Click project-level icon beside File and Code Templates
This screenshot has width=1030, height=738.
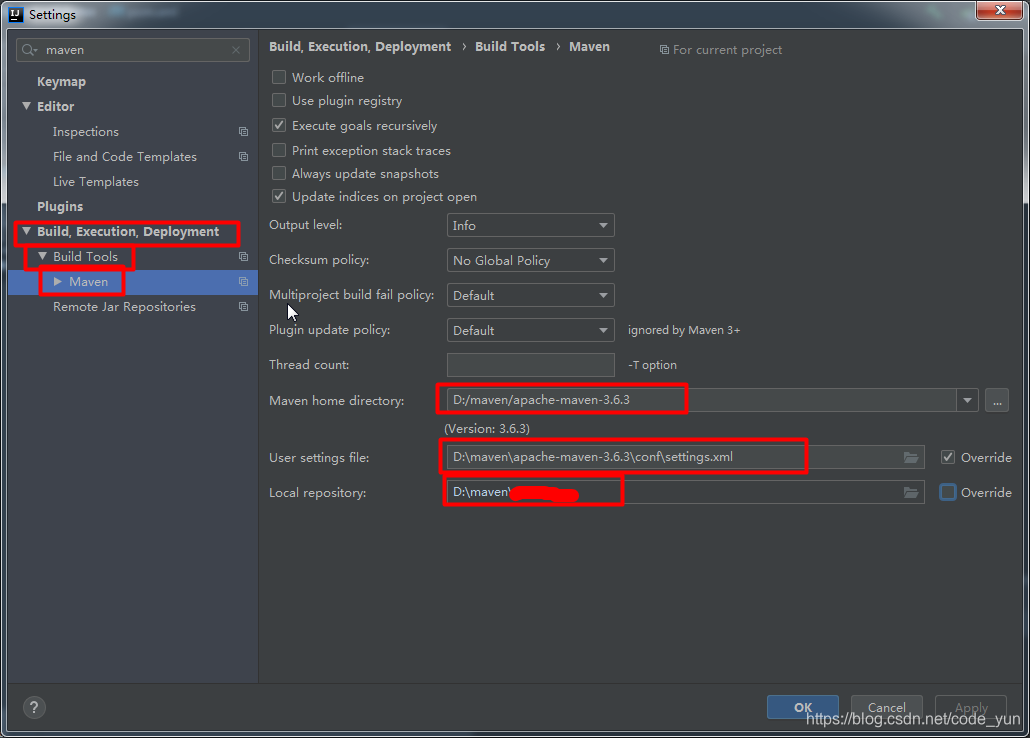[x=244, y=156]
